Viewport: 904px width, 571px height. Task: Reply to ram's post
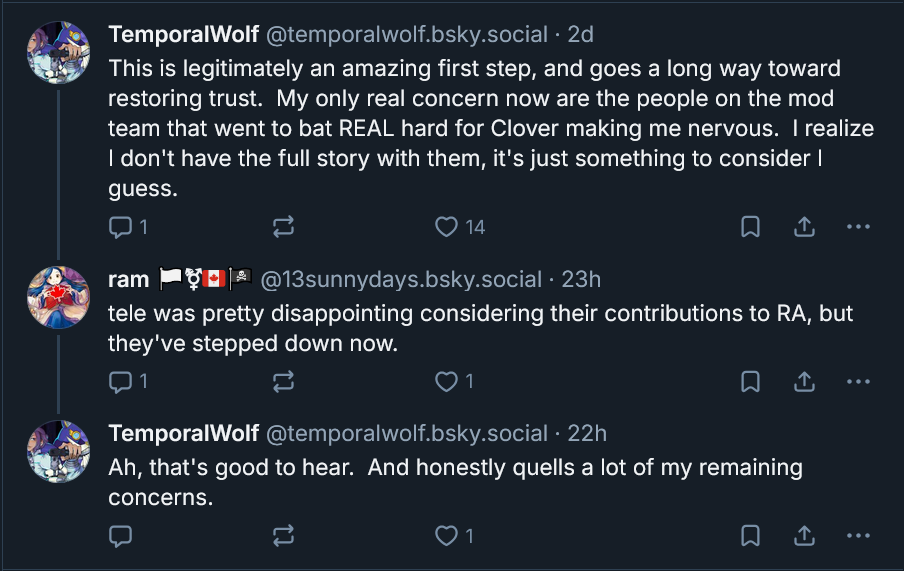(x=120, y=381)
